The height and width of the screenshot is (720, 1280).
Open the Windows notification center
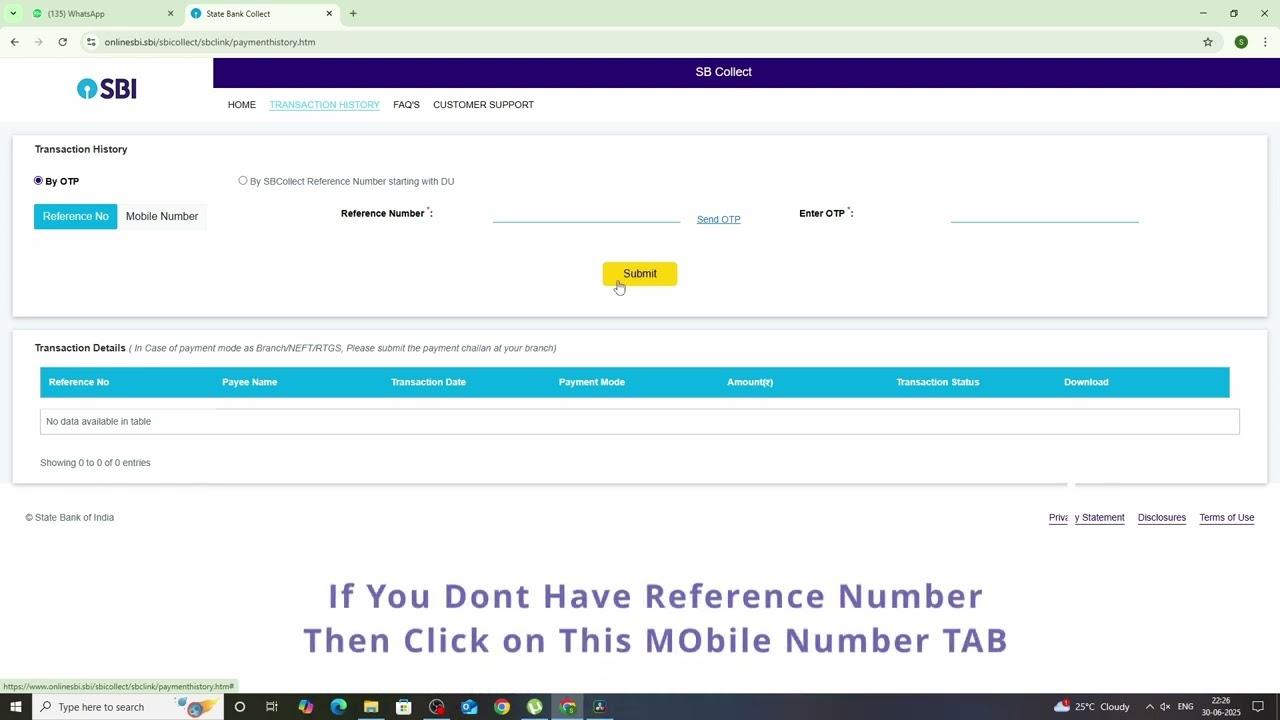(x=1258, y=707)
